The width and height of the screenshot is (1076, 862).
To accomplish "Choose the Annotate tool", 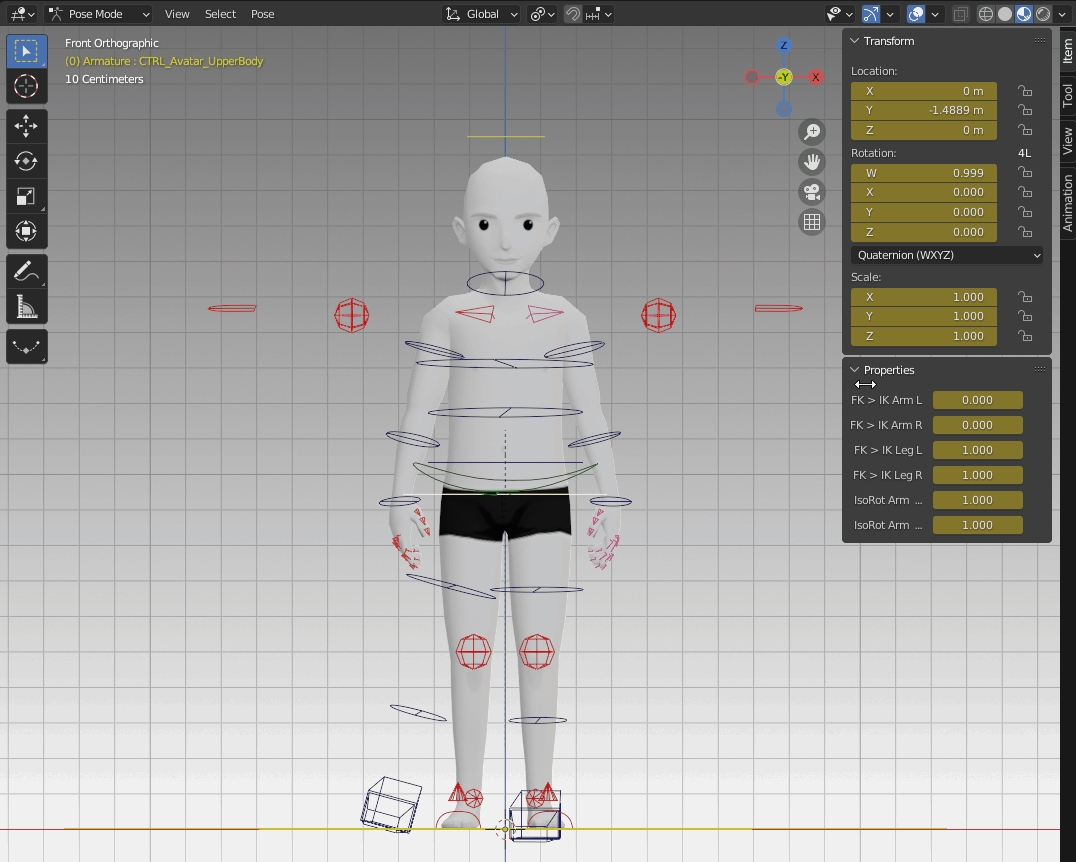I will pos(26,271).
